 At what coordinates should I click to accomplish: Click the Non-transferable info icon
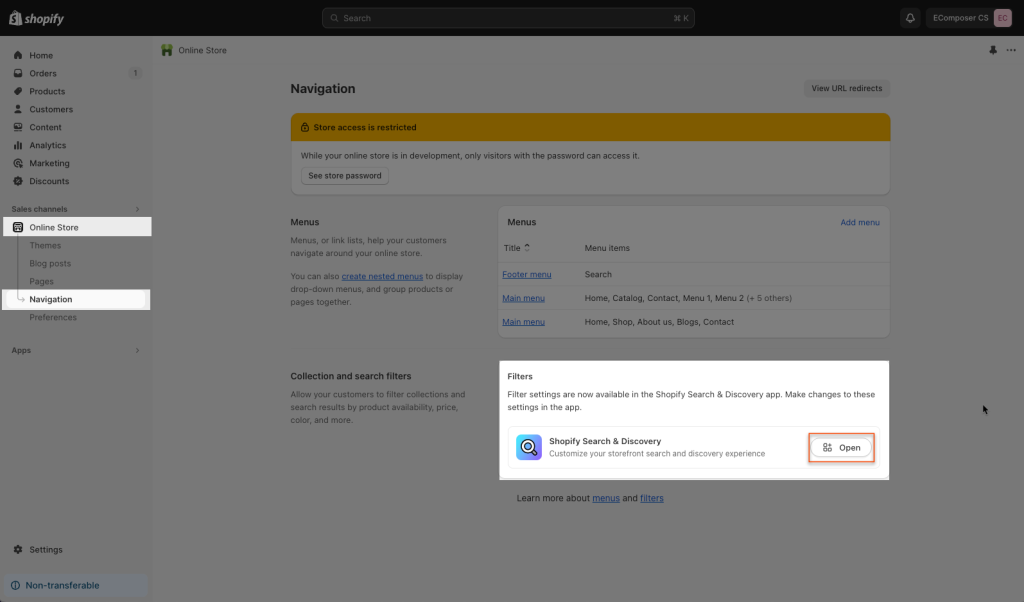pos(15,586)
